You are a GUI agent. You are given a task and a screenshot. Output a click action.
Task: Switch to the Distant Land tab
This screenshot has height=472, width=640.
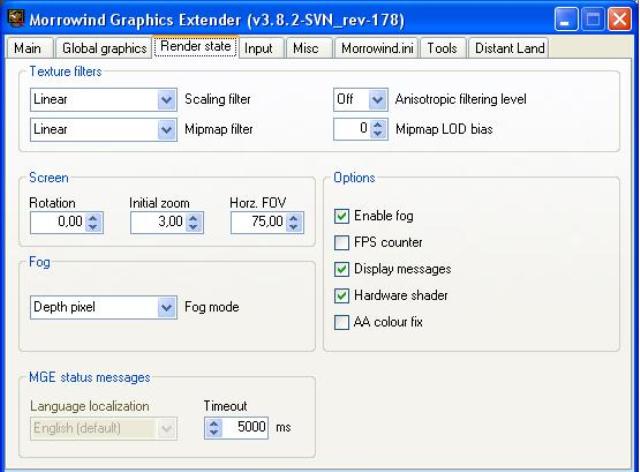(508, 48)
